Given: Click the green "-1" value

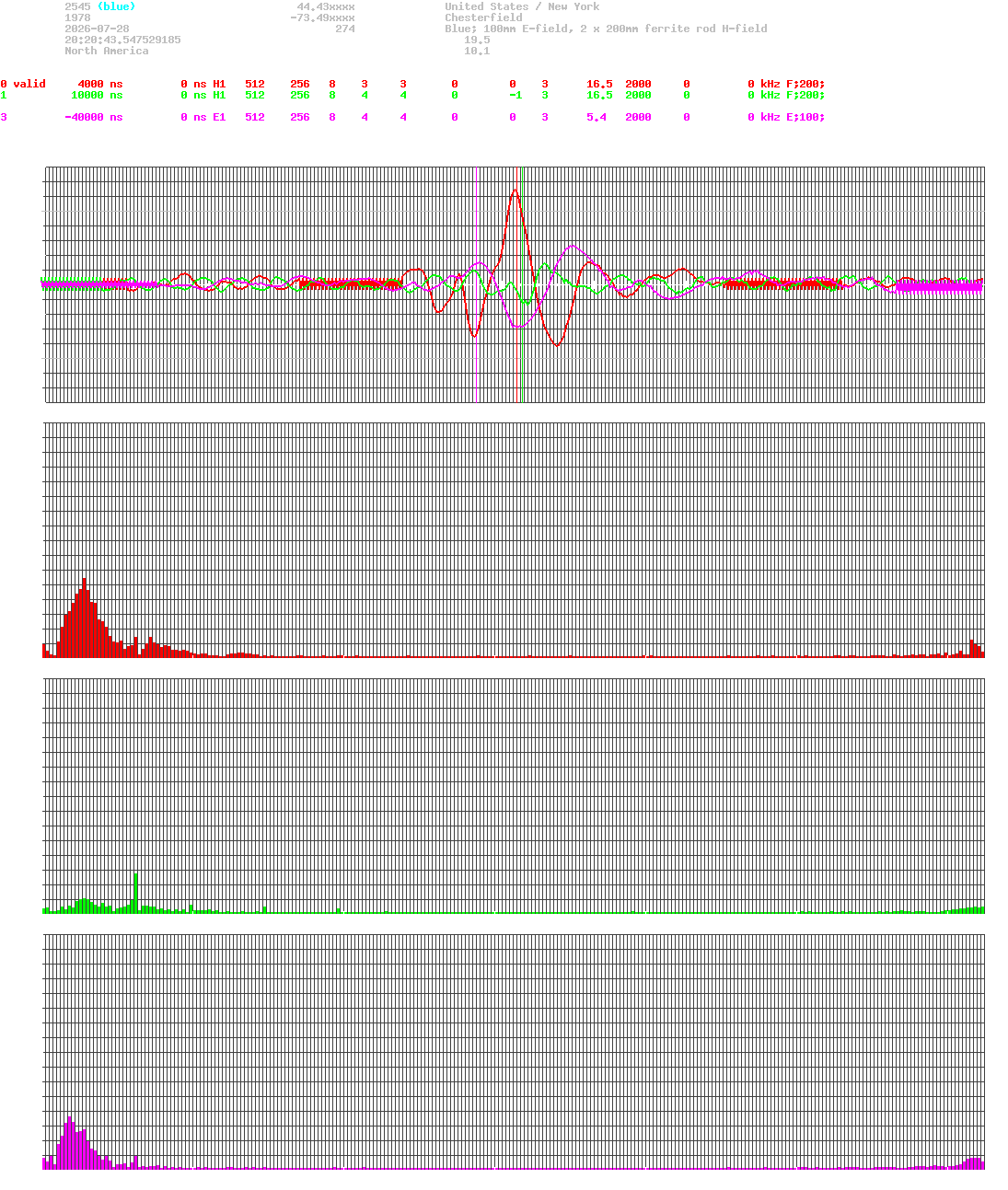Looking at the screenshot, I should 516,95.
